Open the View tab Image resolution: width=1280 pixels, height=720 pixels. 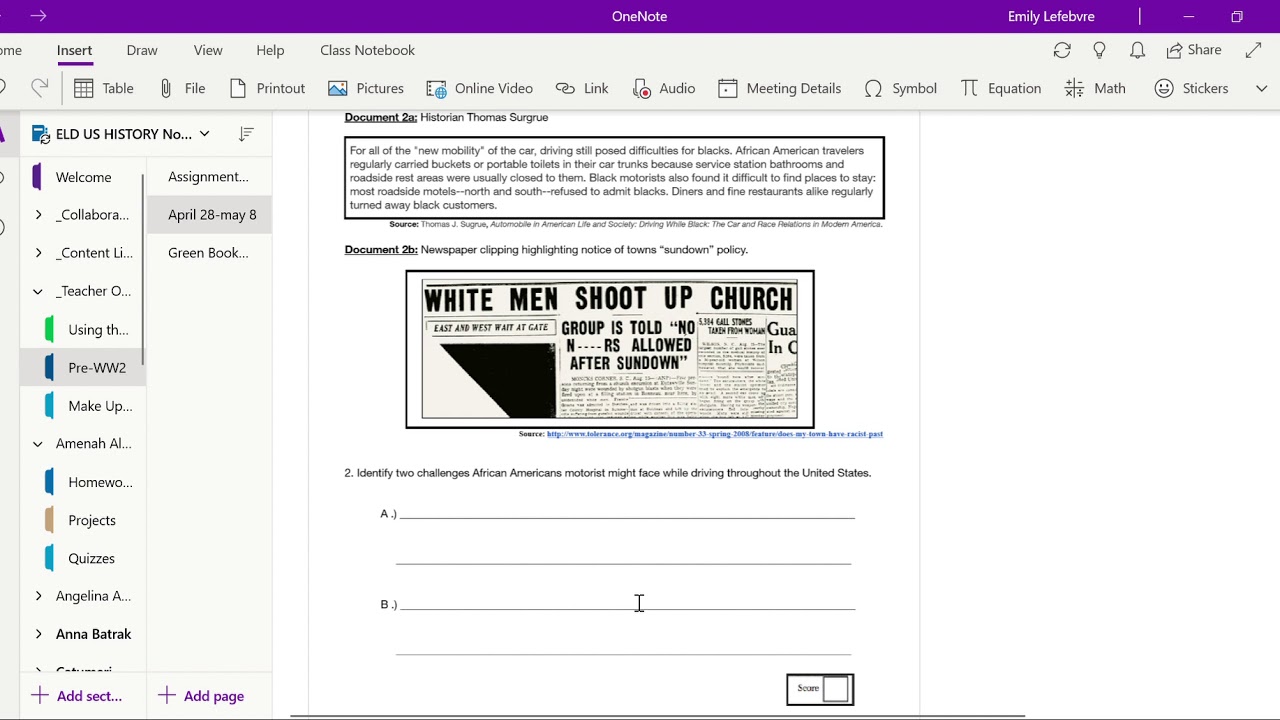click(x=208, y=50)
